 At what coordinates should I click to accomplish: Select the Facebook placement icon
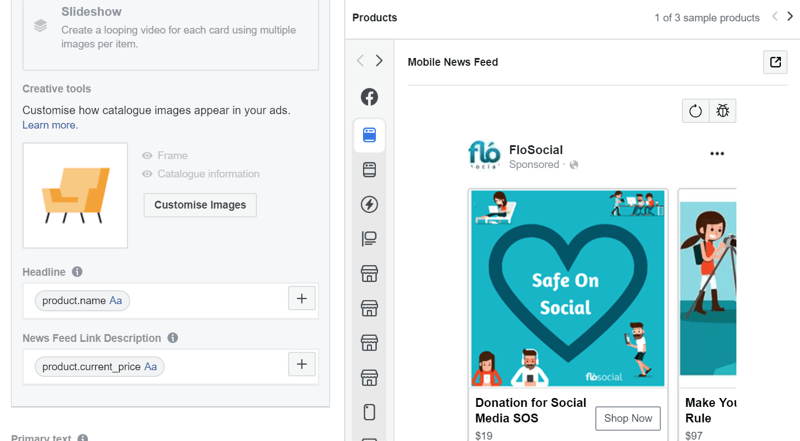pyautogui.click(x=369, y=97)
